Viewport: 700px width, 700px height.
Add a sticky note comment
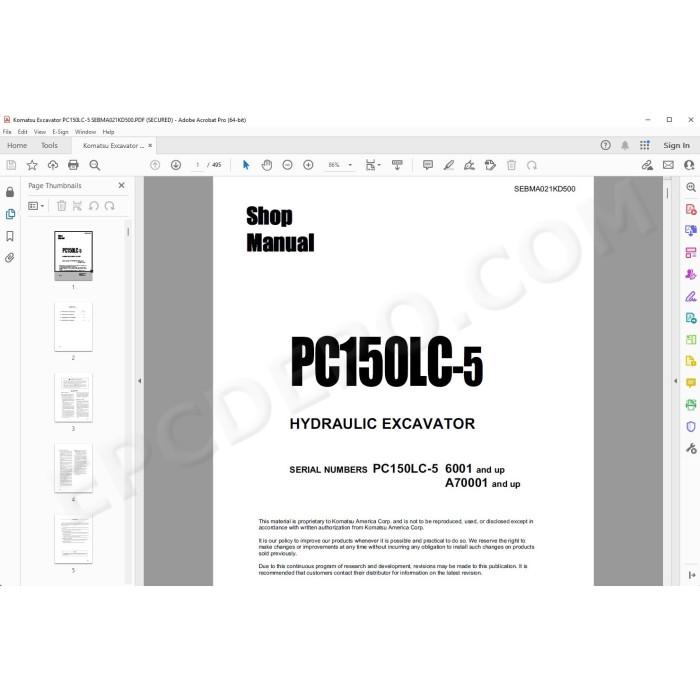428,165
